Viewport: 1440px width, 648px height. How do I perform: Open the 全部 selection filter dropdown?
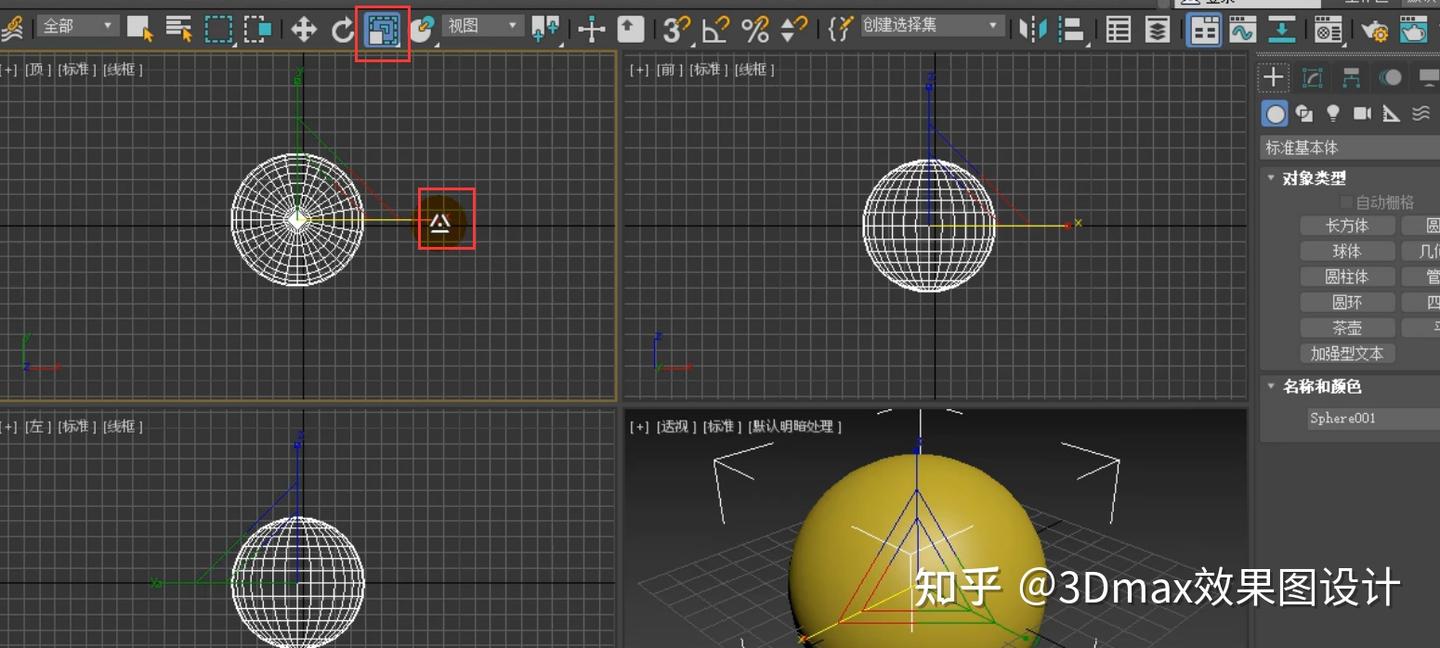click(107, 24)
